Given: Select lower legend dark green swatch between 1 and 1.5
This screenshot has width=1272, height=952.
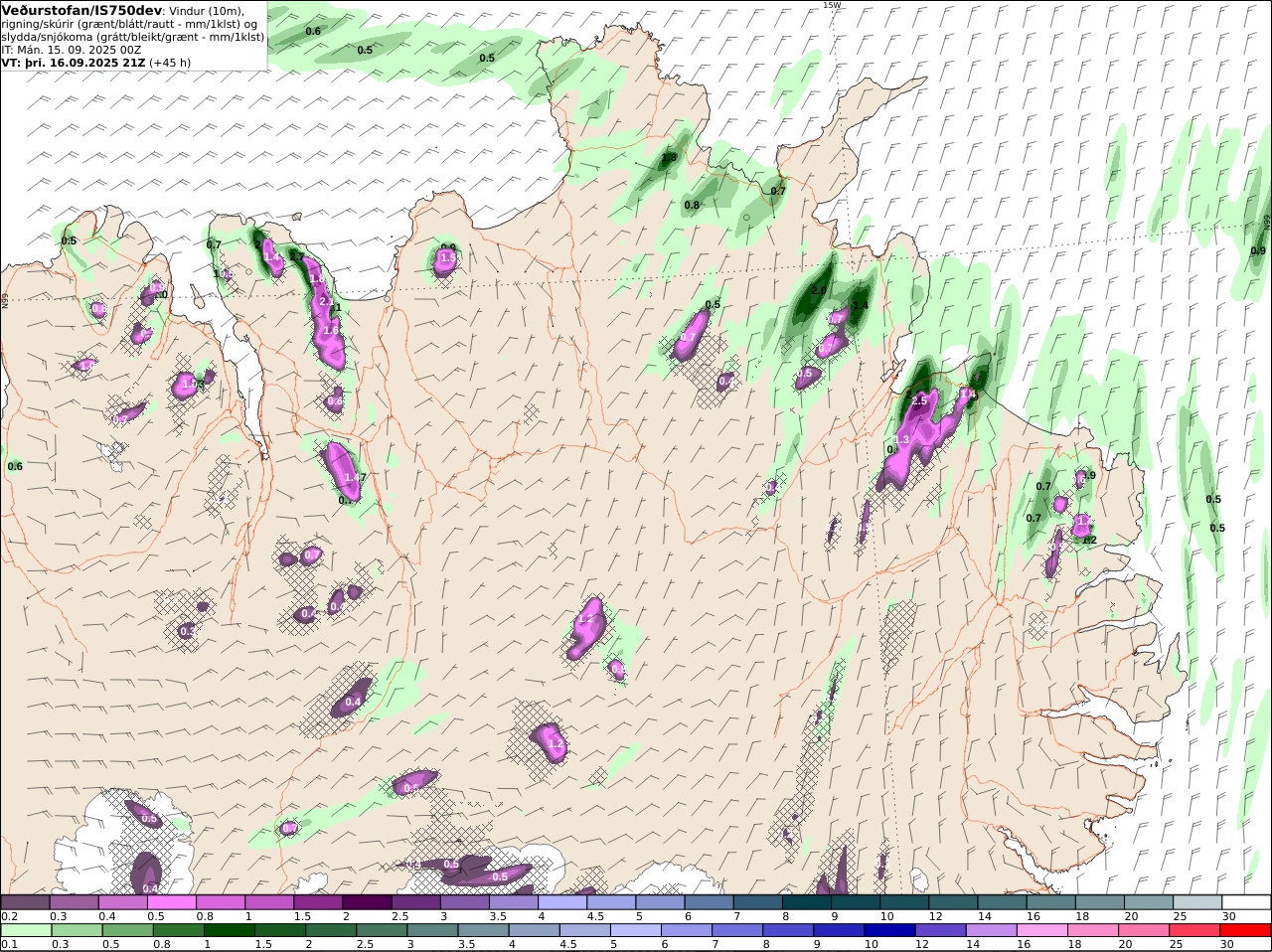Looking at the screenshot, I should [230, 930].
